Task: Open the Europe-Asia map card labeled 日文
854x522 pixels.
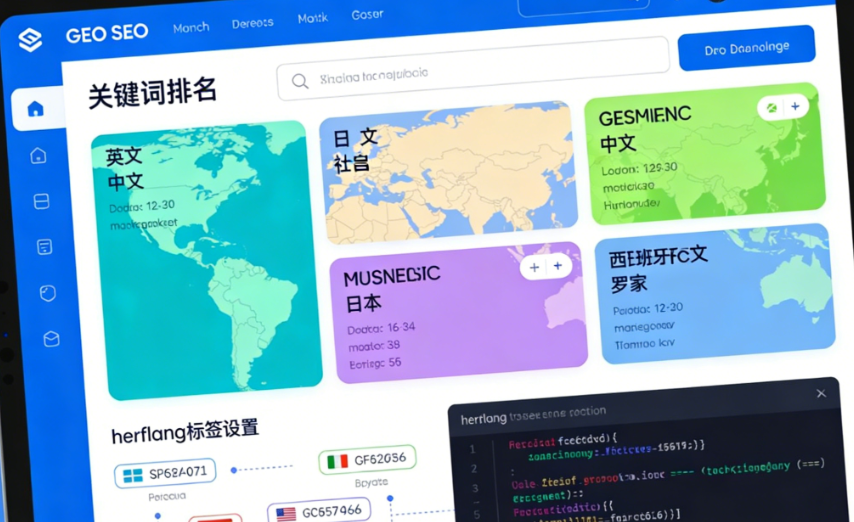Action: [448, 173]
